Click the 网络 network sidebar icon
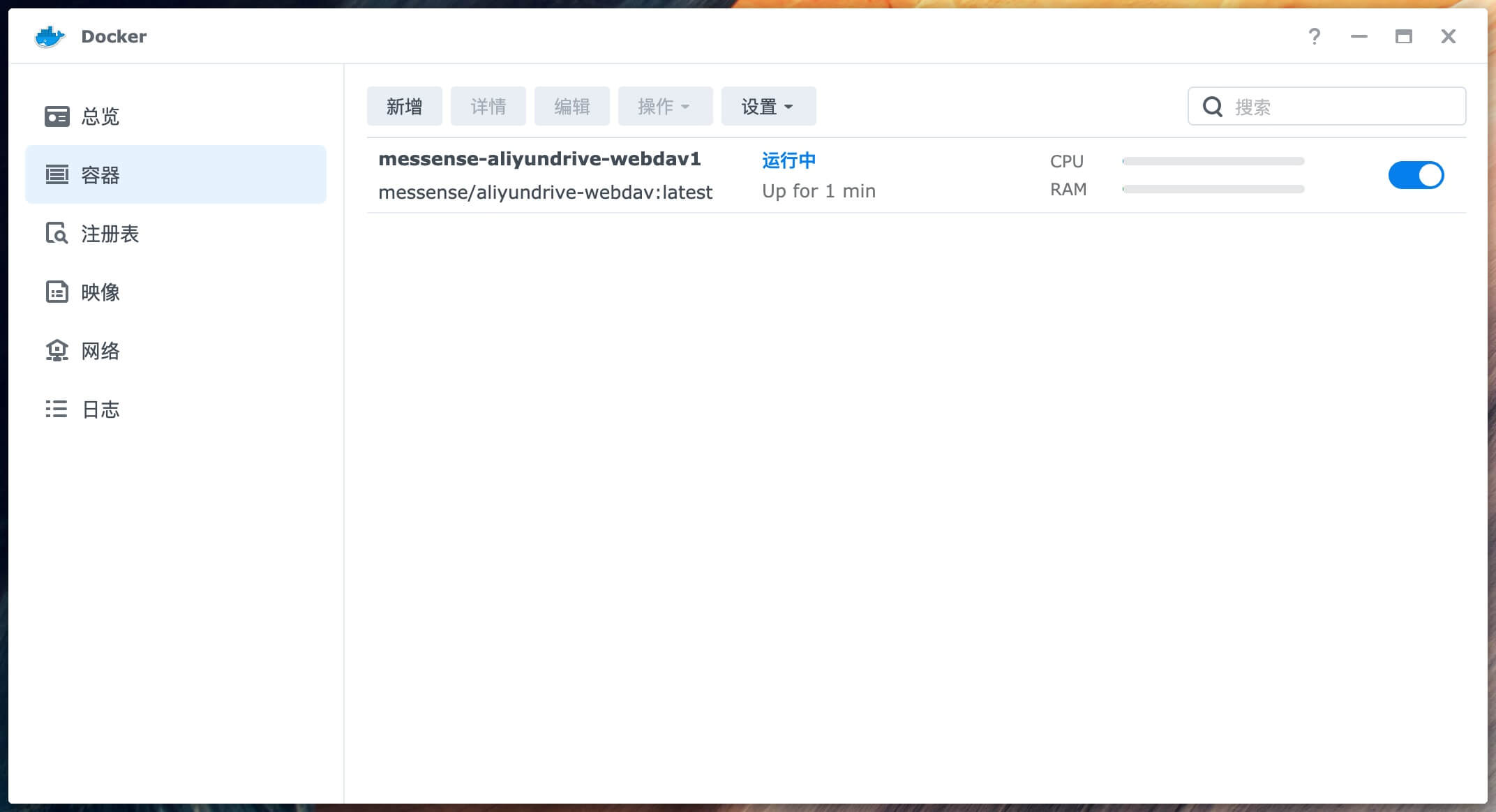The width and height of the screenshot is (1496, 812). tap(57, 351)
